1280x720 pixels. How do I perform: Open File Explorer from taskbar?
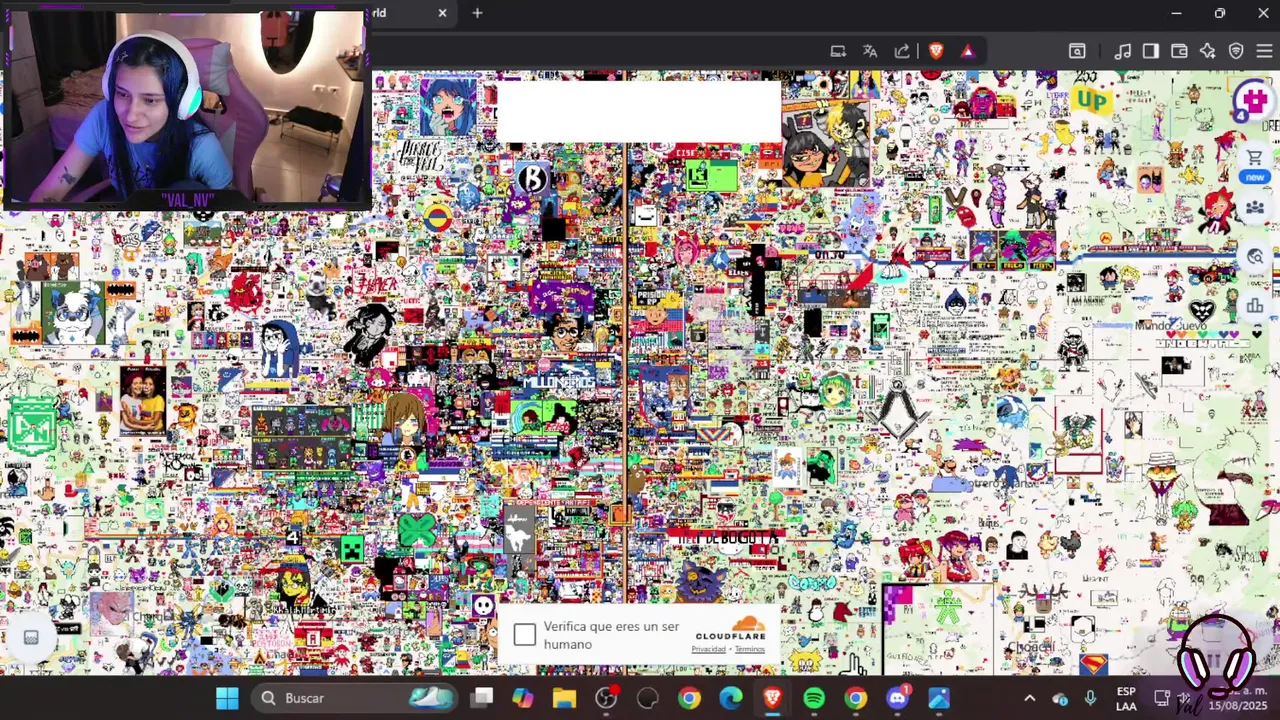point(564,698)
